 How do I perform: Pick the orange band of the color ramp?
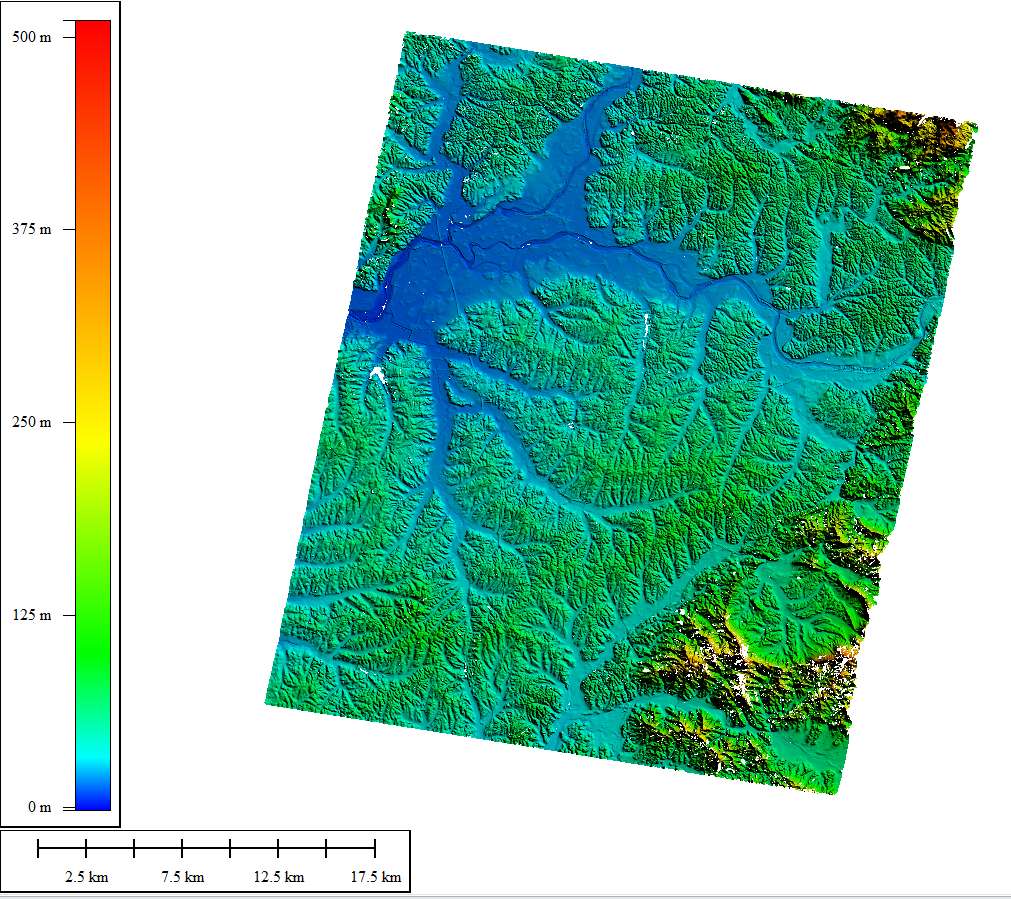click(x=93, y=245)
